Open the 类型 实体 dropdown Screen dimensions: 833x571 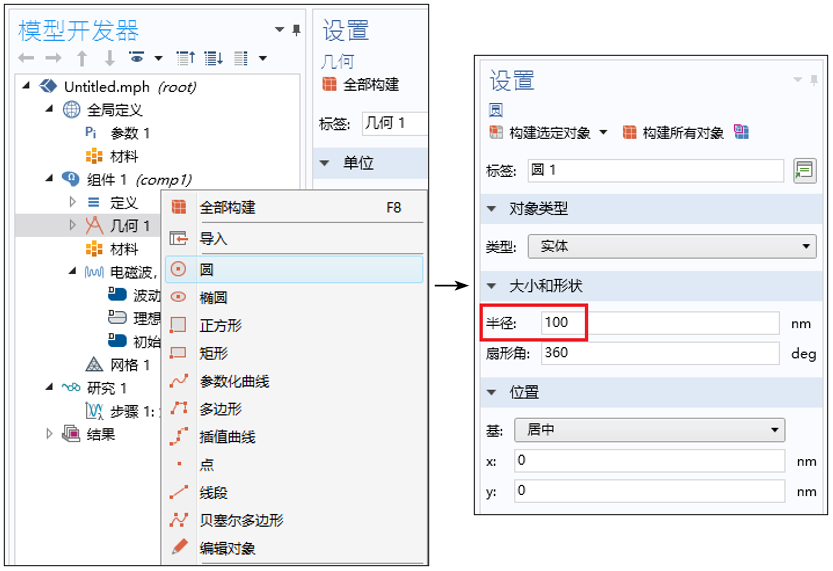(x=672, y=246)
